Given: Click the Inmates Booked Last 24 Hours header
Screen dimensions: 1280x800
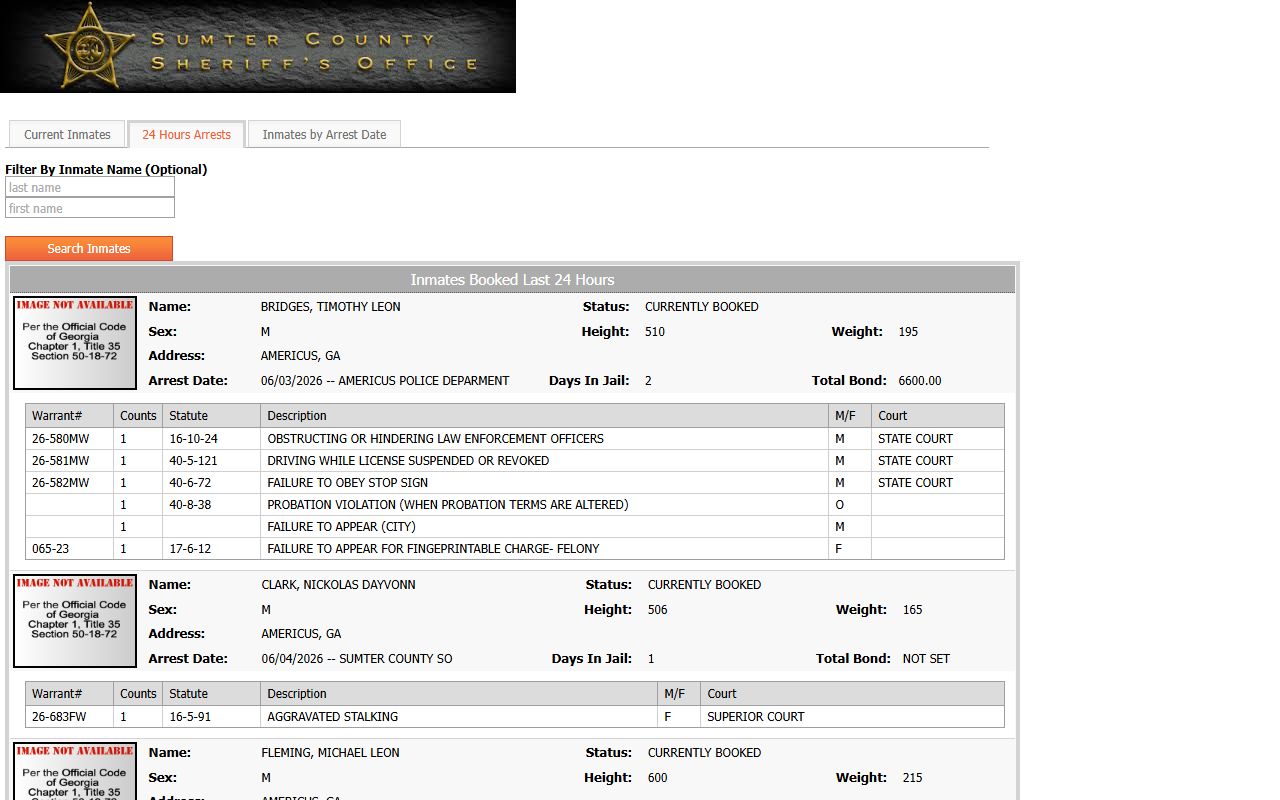Looking at the screenshot, I should [512, 280].
